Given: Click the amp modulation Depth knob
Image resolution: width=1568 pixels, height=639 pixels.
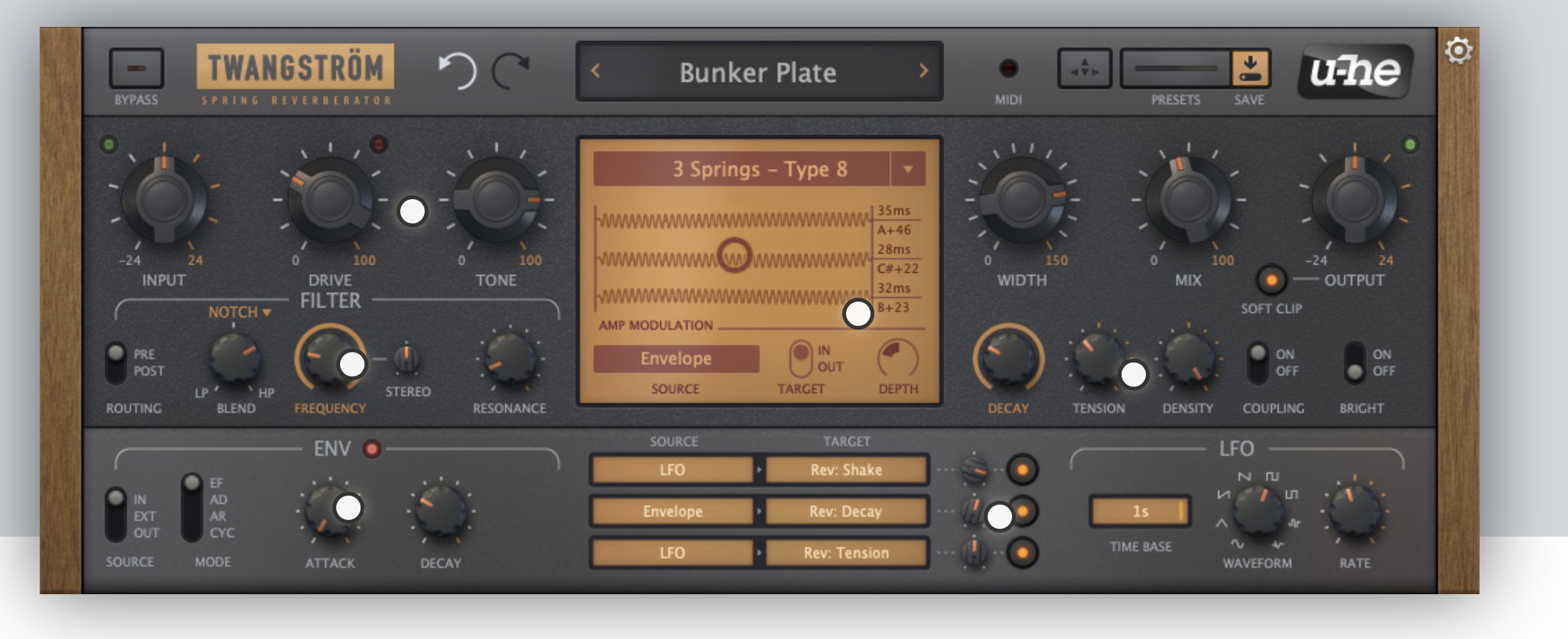Looking at the screenshot, I should point(898,358).
